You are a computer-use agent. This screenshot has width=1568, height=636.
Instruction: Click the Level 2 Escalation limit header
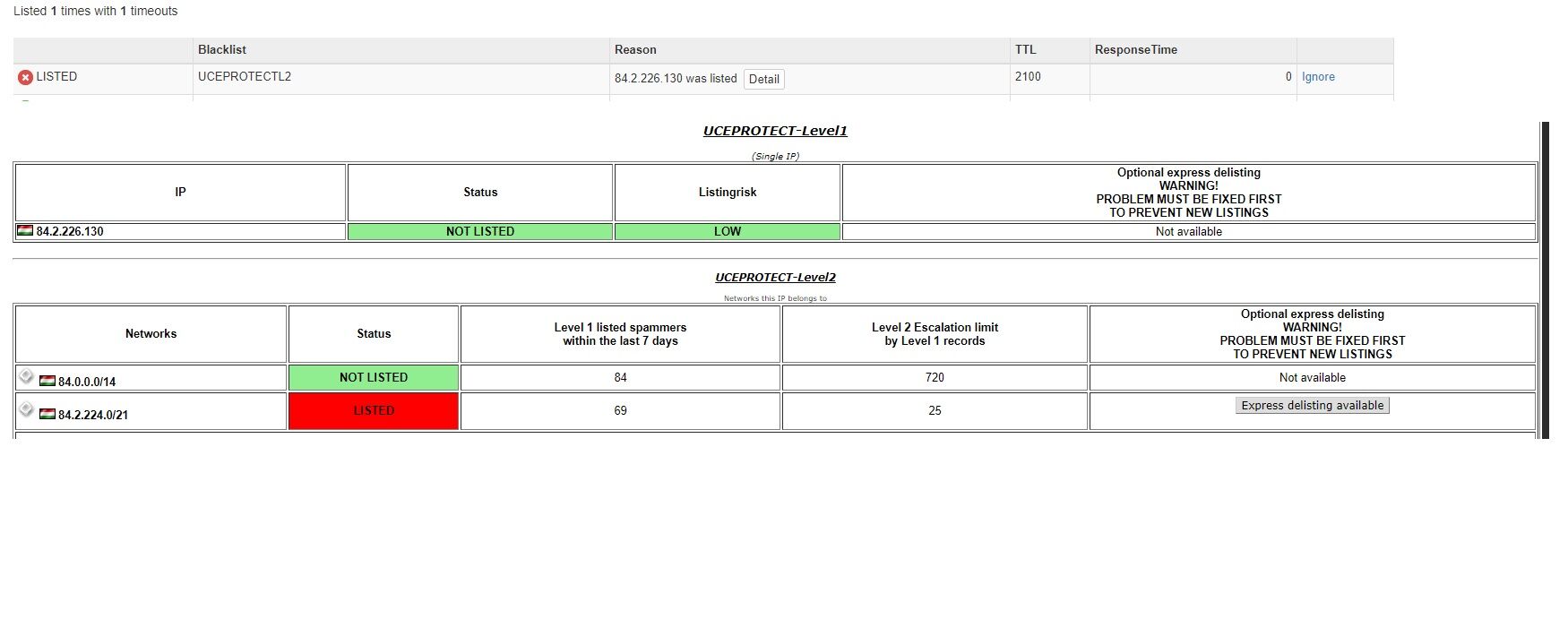point(935,334)
